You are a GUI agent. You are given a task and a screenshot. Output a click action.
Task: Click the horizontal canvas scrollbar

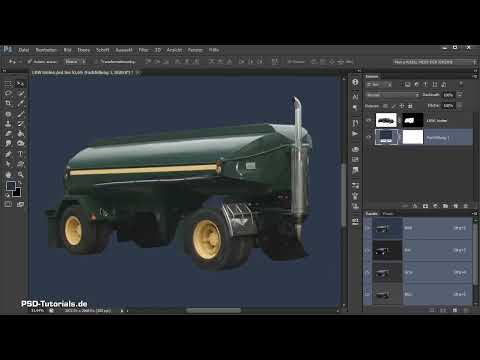[213, 310]
